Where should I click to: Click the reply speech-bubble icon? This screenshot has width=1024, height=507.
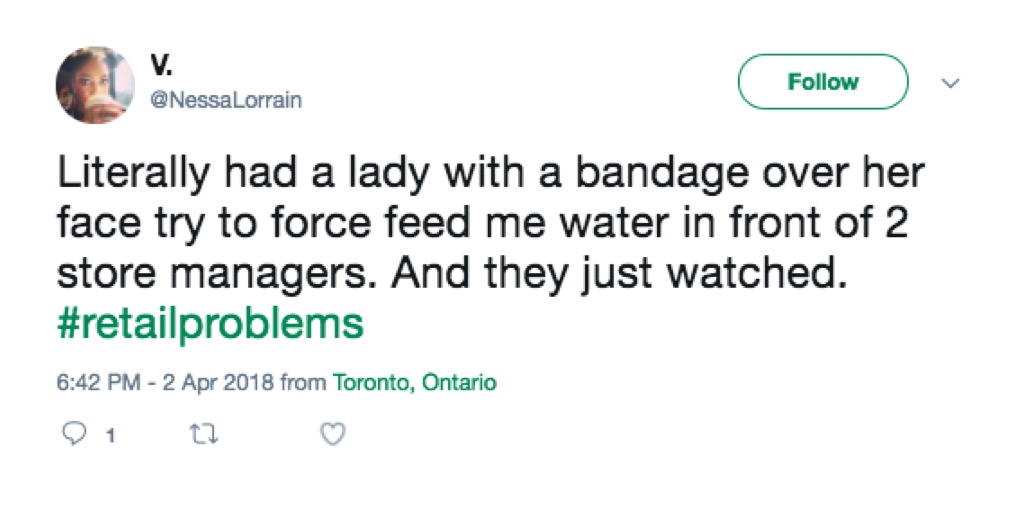(x=74, y=434)
